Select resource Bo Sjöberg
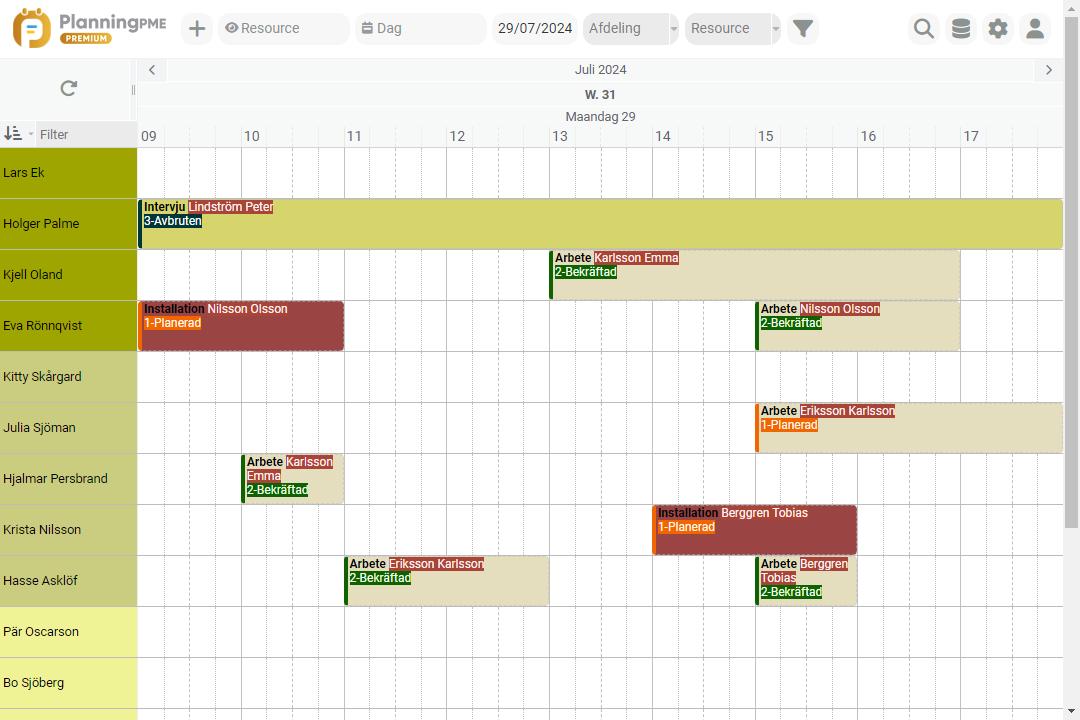Image resolution: width=1080 pixels, height=720 pixels. pos(68,683)
